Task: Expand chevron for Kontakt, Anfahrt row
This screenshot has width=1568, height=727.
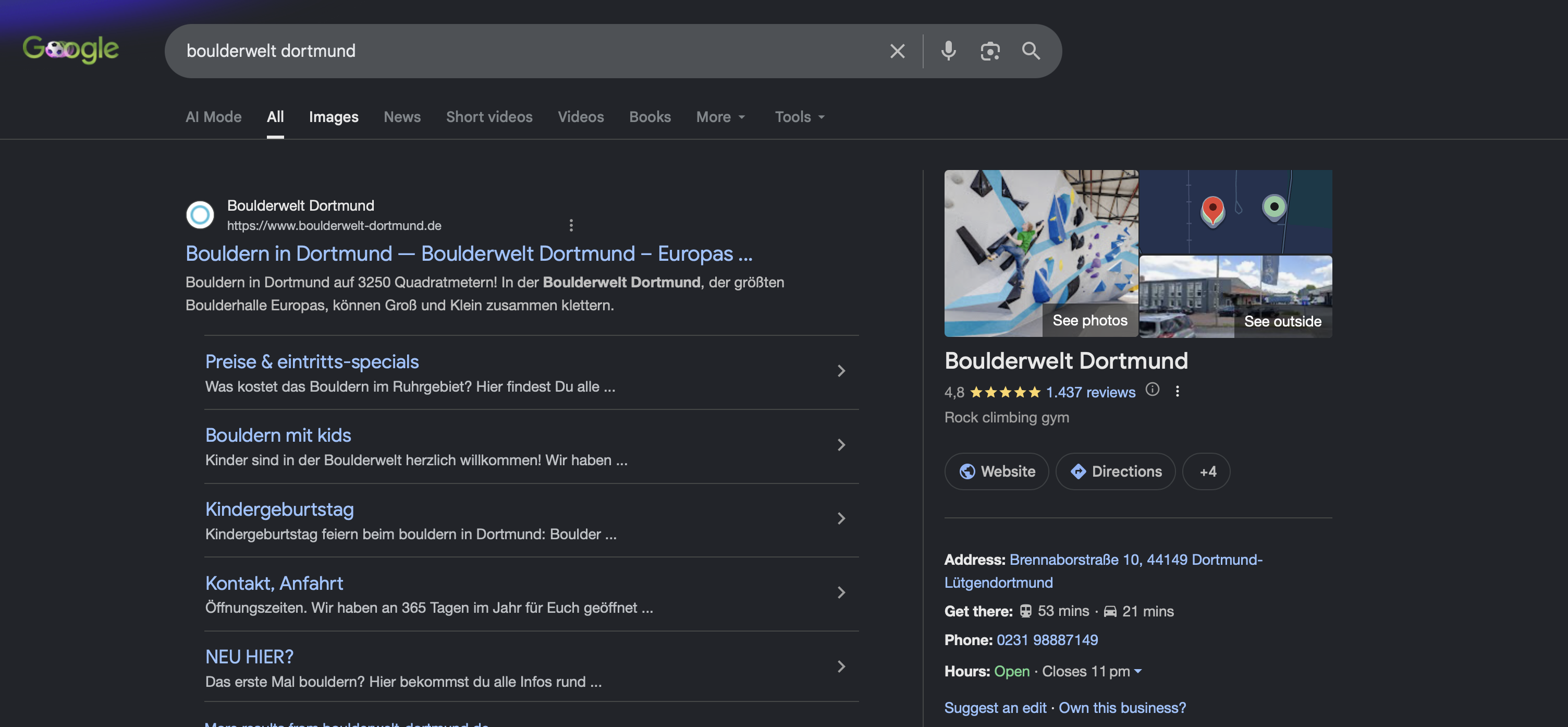Action: [841, 593]
